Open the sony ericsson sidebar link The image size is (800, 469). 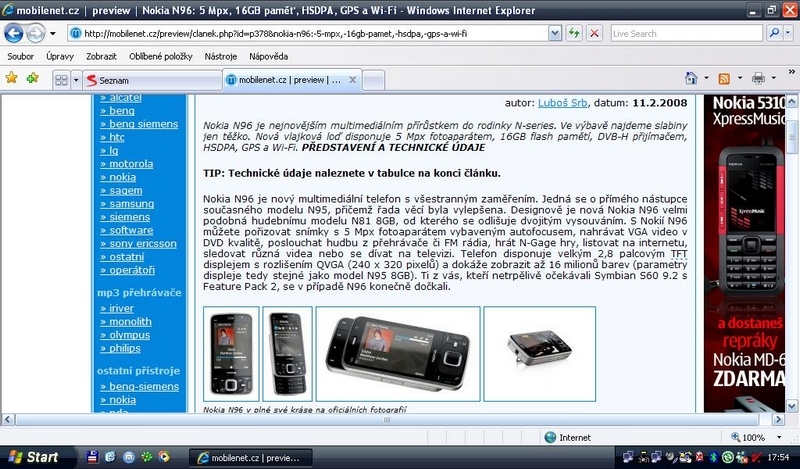coord(138,243)
